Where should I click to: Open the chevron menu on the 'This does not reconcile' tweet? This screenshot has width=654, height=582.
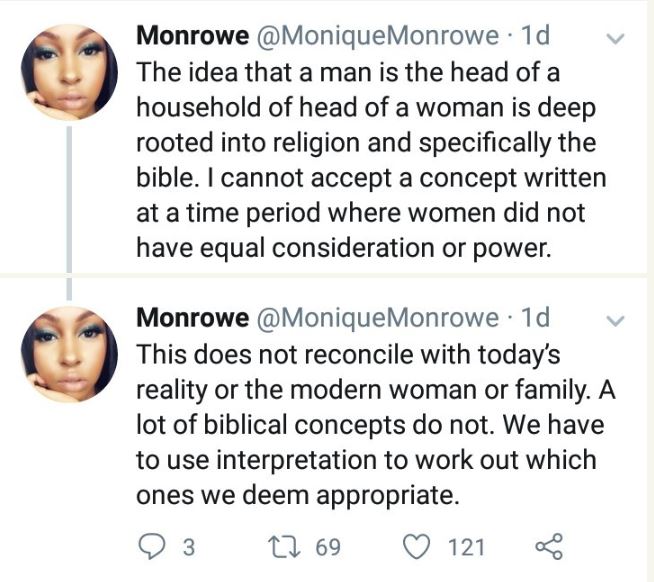click(x=616, y=321)
